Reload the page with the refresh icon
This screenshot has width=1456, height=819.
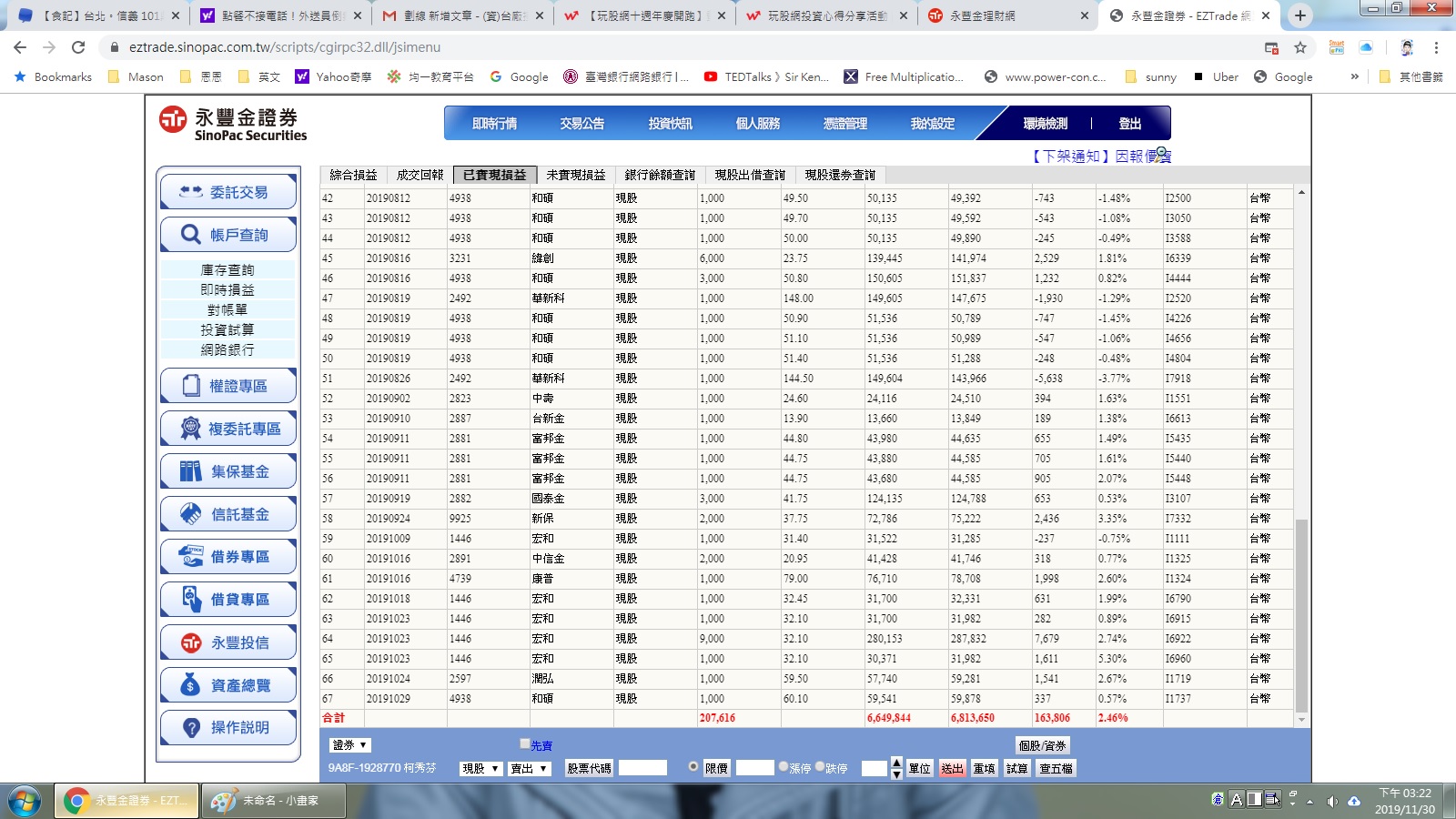click(78, 47)
